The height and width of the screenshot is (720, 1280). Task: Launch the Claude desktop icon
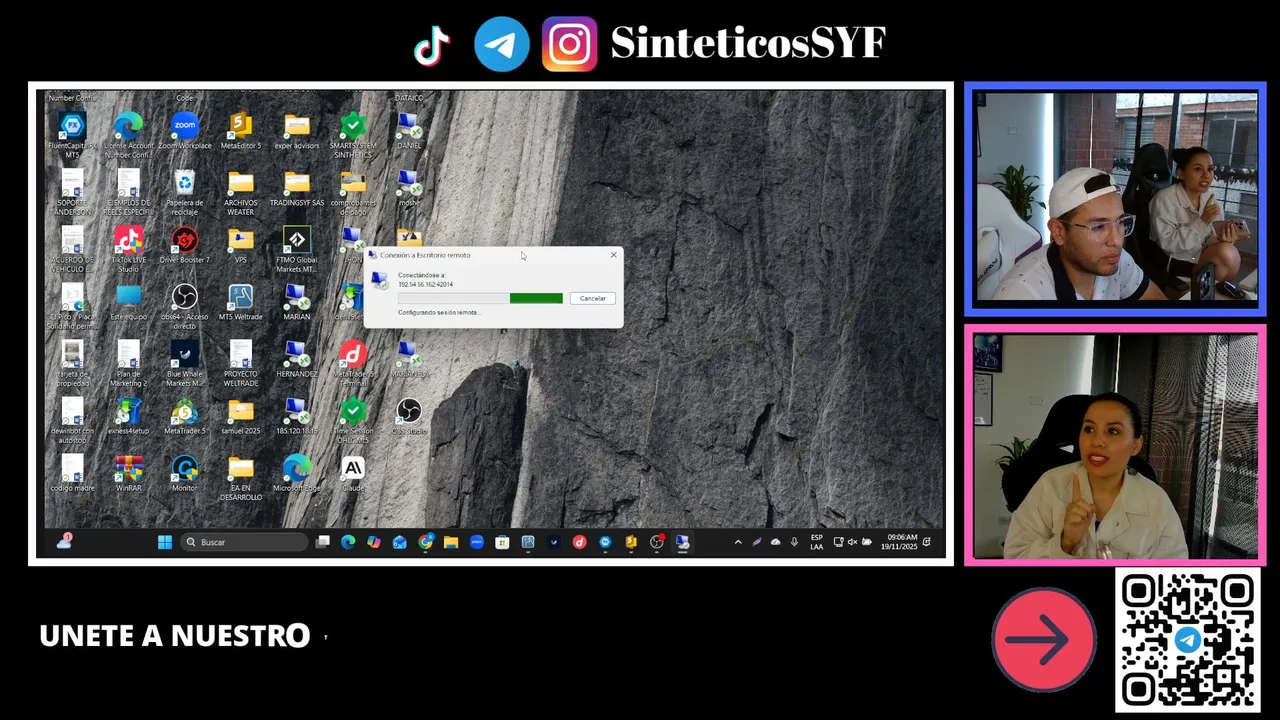pyautogui.click(x=352, y=473)
